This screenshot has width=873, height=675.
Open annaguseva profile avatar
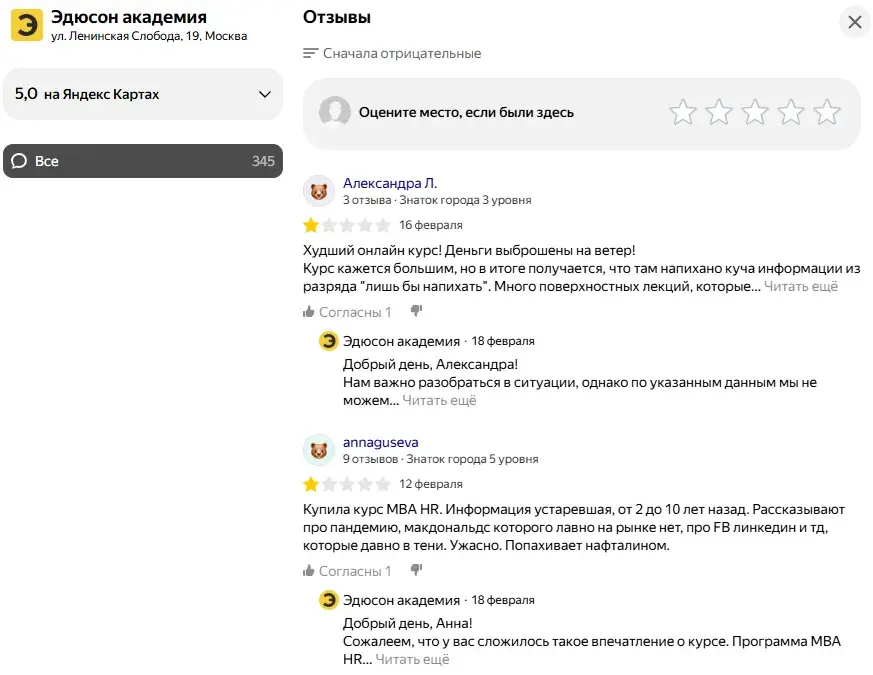click(318, 450)
